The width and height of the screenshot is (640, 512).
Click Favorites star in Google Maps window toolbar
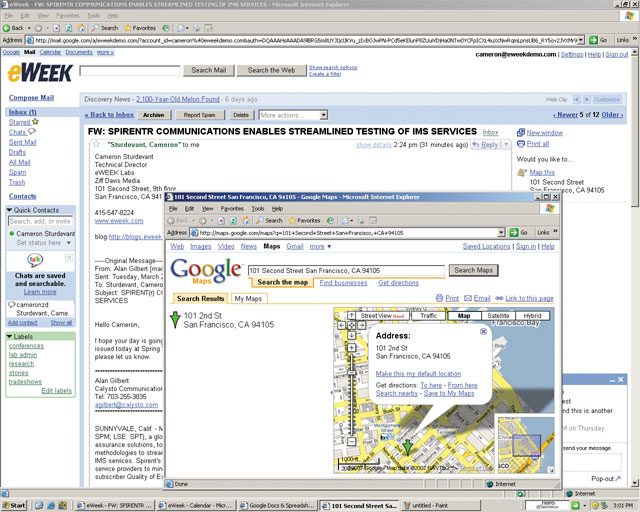point(292,220)
